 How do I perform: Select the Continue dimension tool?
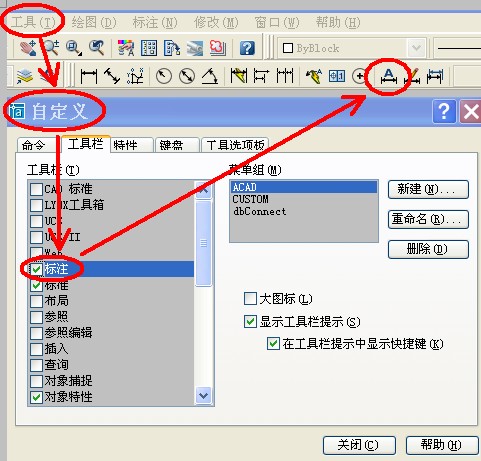285,76
